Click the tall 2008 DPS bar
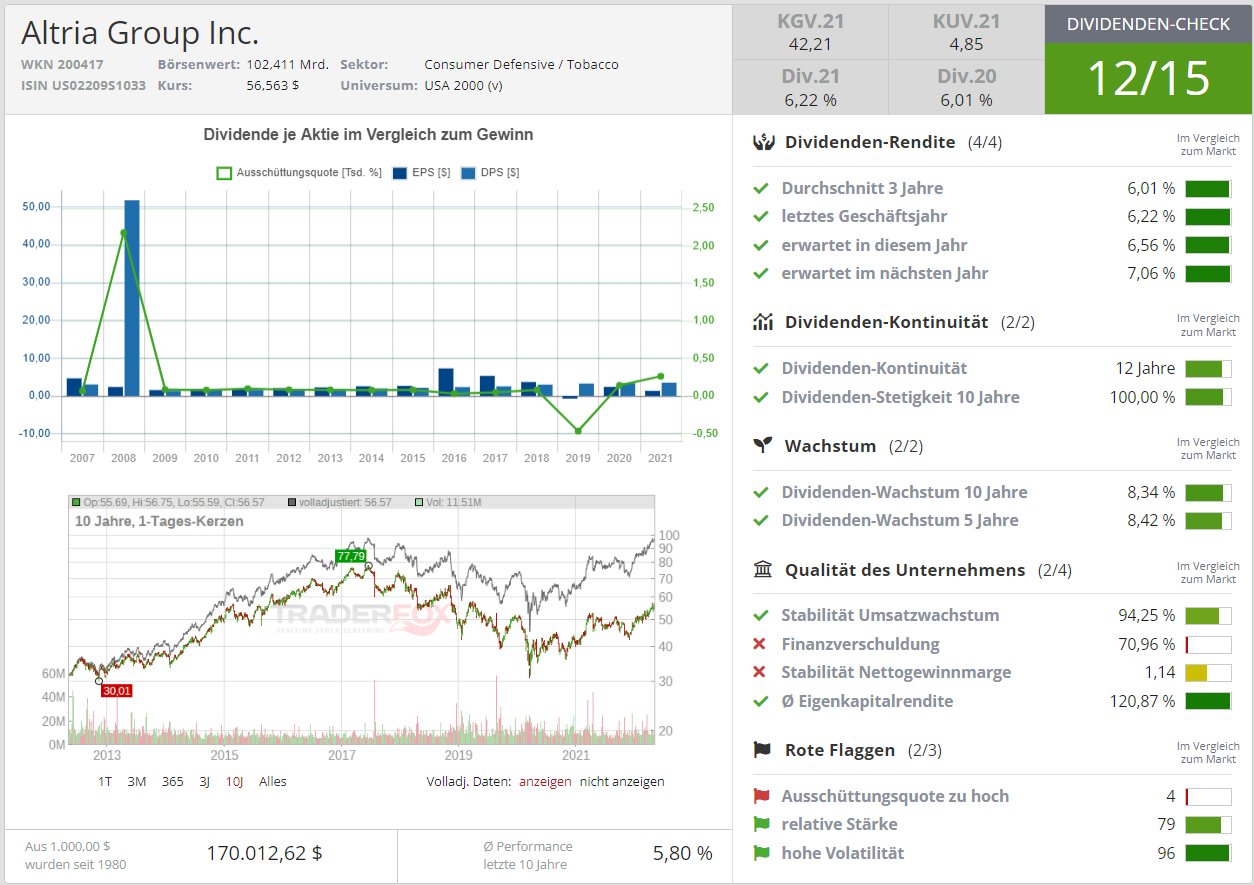This screenshot has height=885, width=1254. [x=132, y=297]
